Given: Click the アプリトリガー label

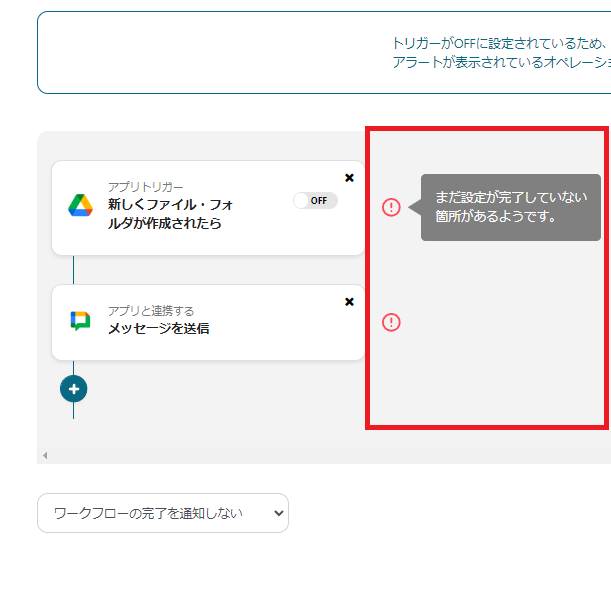Looking at the screenshot, I should (x=145, y=187).
